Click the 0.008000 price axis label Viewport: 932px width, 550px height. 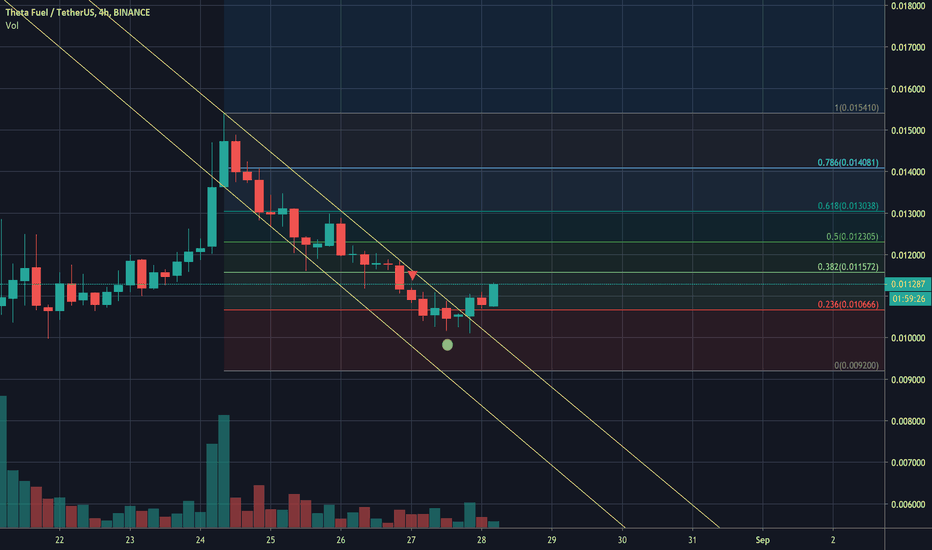coord(908,421)
